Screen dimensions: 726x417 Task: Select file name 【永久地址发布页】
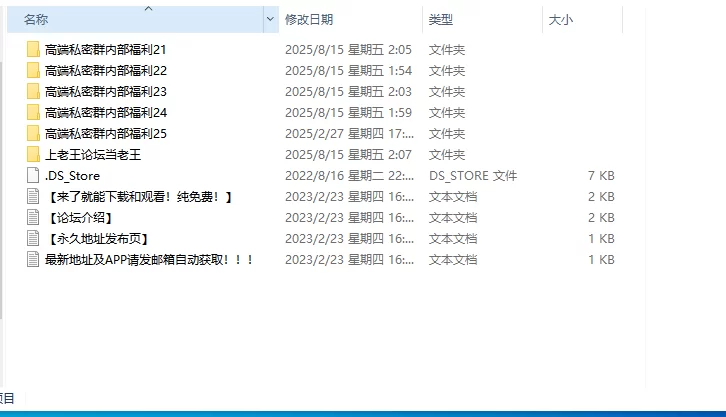pos(97,239)
